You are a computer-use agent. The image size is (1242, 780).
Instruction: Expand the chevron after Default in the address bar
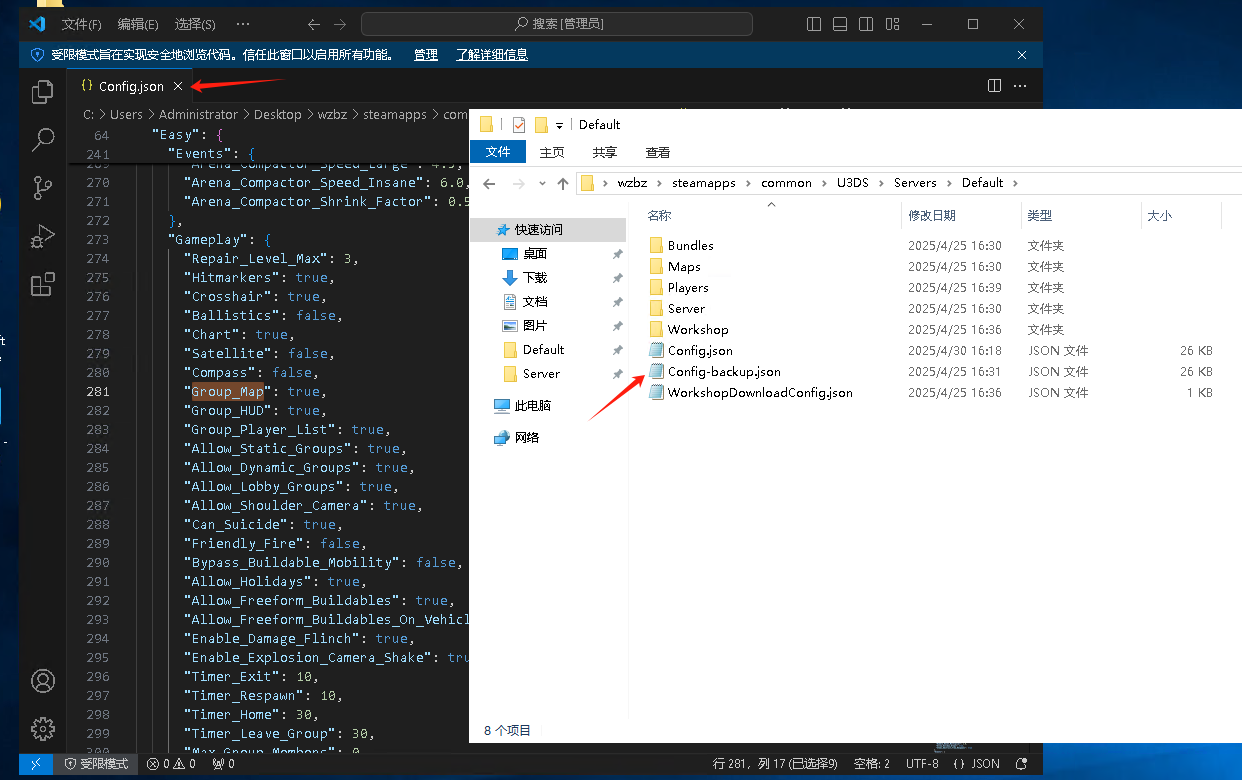tap(1014, 183)
